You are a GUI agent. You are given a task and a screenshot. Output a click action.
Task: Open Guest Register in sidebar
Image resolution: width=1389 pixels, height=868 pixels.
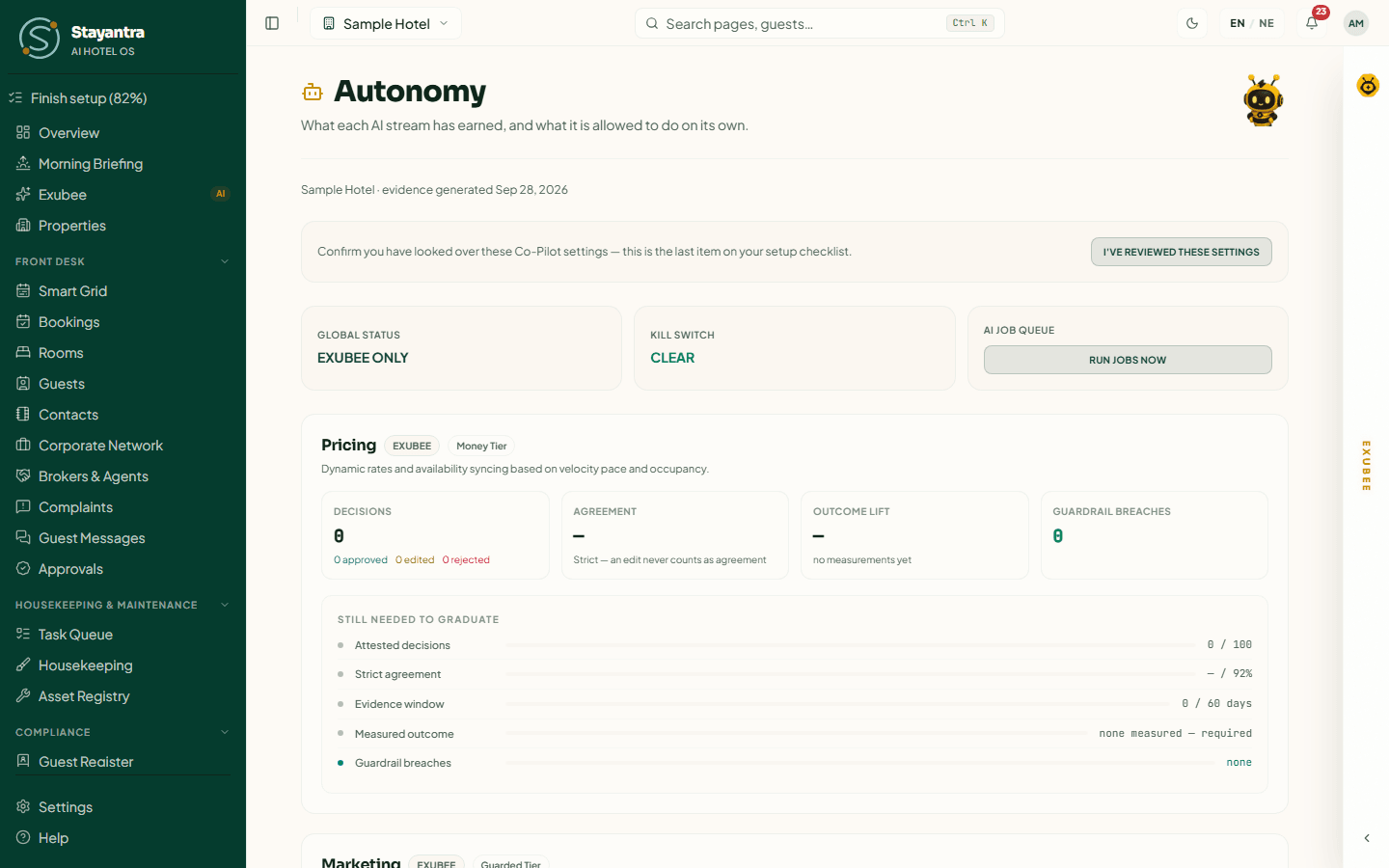[x=123, y=762]
